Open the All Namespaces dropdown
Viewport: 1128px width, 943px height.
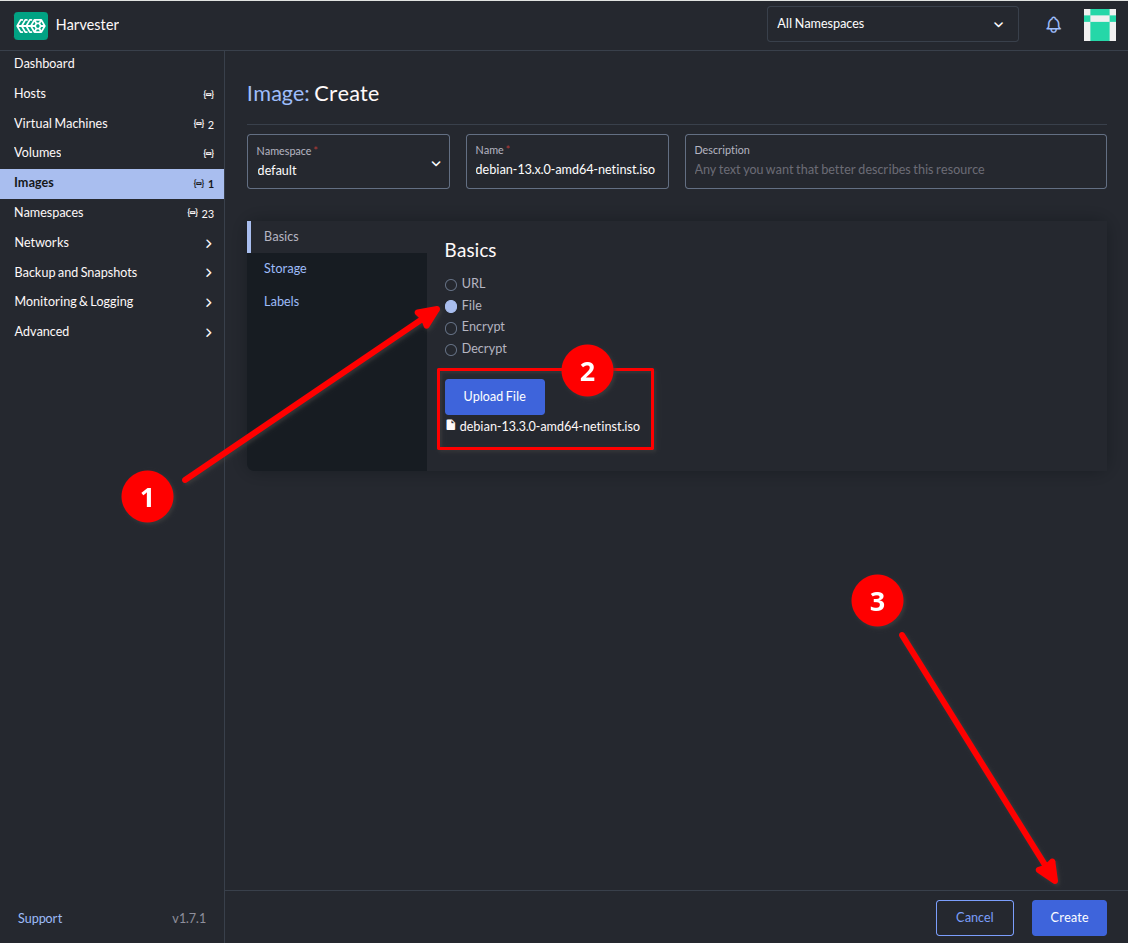(891, 24)
